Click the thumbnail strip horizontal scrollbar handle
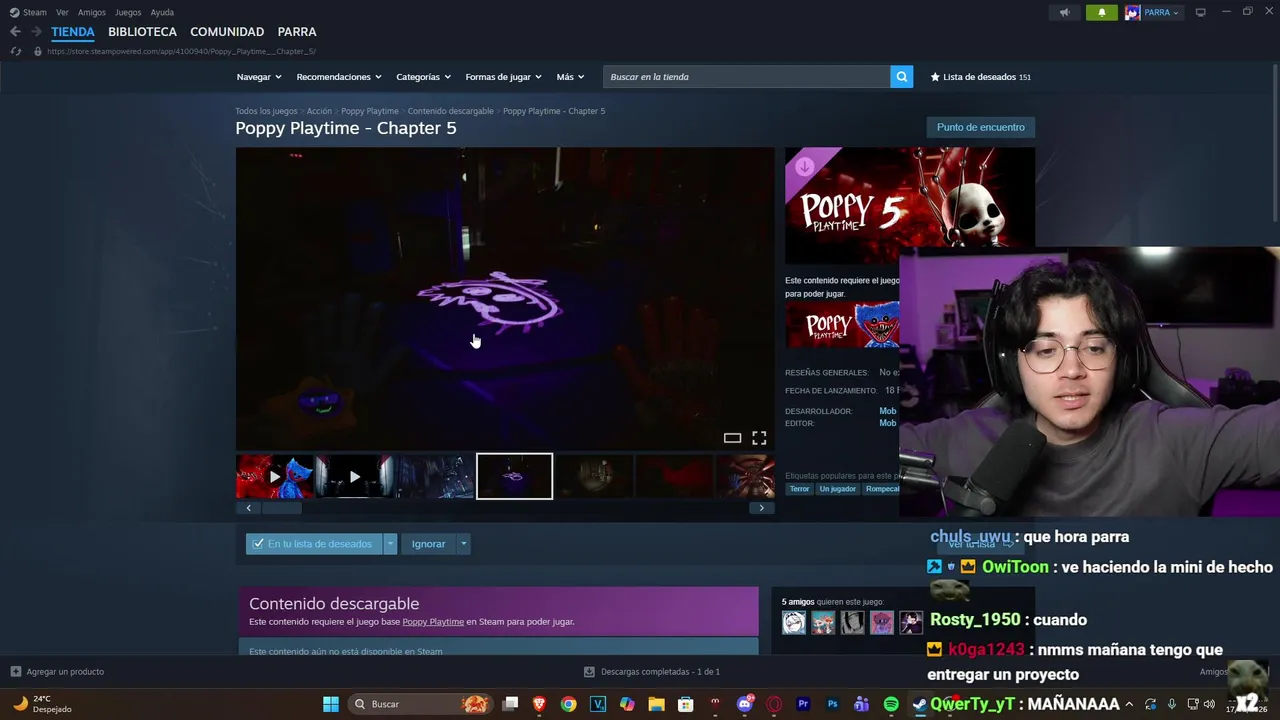 281,508
